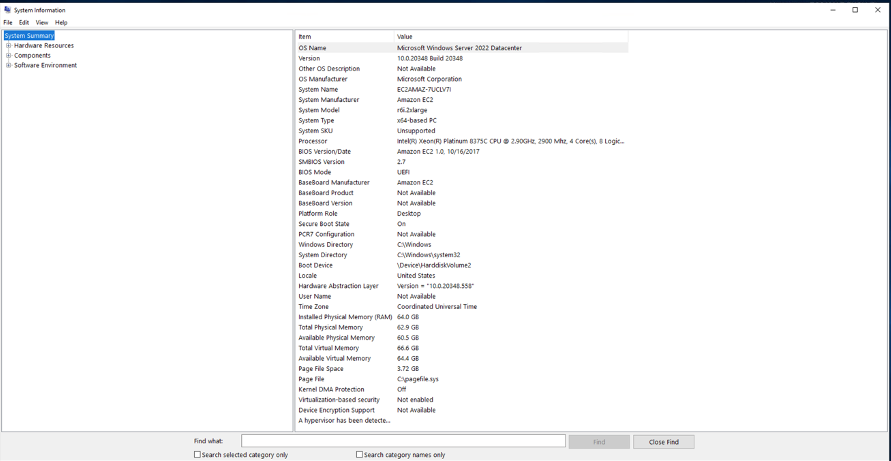Open the File menu

click(x=8, y=23)
